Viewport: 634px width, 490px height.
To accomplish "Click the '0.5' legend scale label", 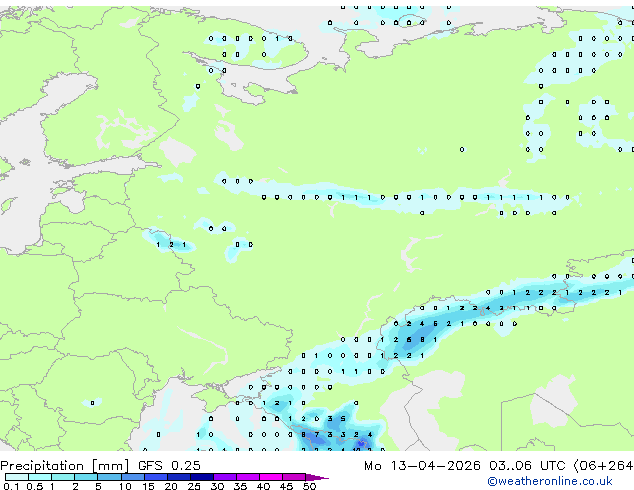I will tap(34, 486).
